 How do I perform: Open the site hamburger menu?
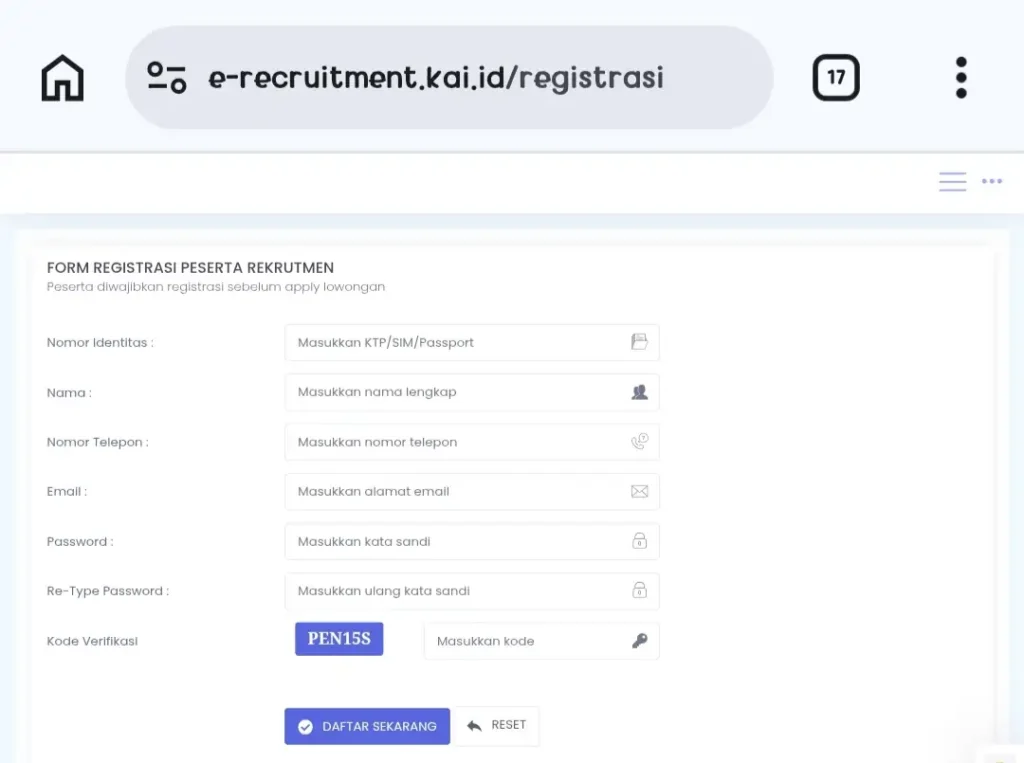tap(952, 182)
